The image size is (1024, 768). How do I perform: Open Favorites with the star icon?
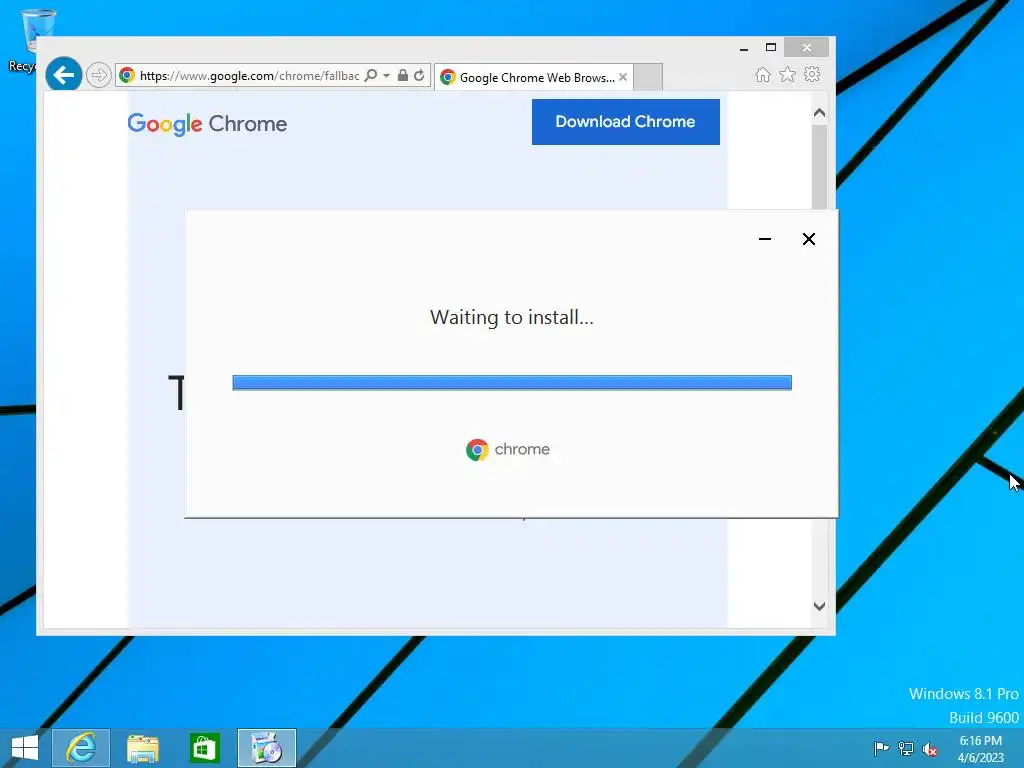coord(788,74)
